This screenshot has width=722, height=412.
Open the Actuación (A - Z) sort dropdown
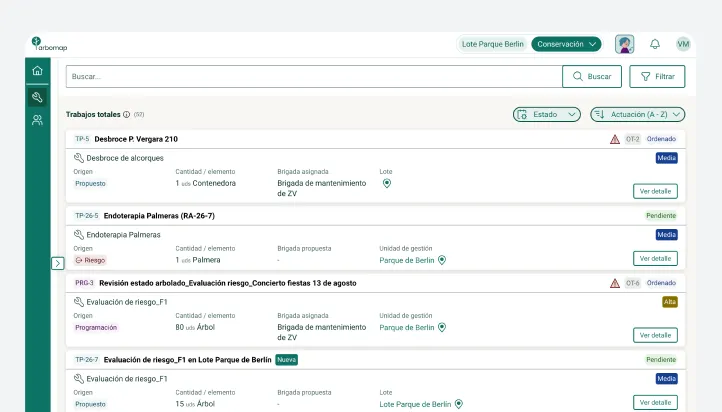tap(638, 115)
